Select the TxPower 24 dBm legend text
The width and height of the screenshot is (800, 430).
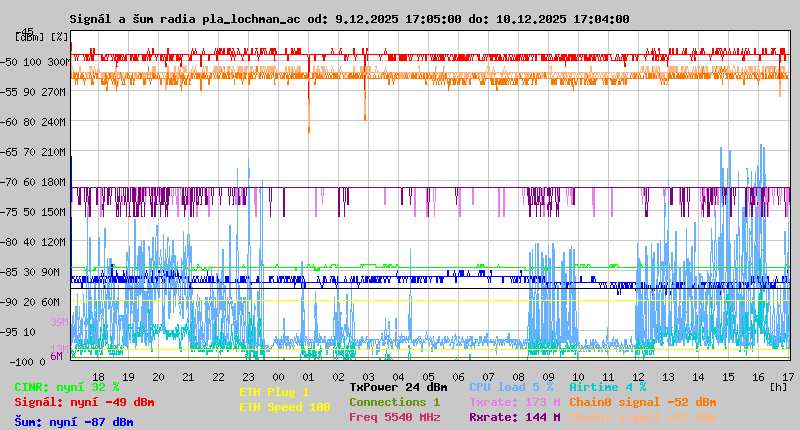(x=398, y=387)
